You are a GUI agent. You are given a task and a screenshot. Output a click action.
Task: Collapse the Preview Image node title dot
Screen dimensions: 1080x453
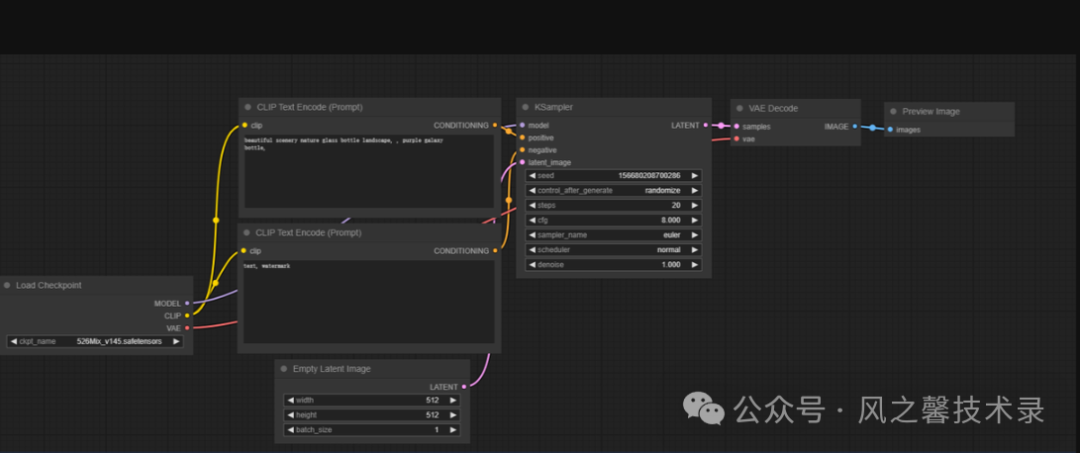893,112
